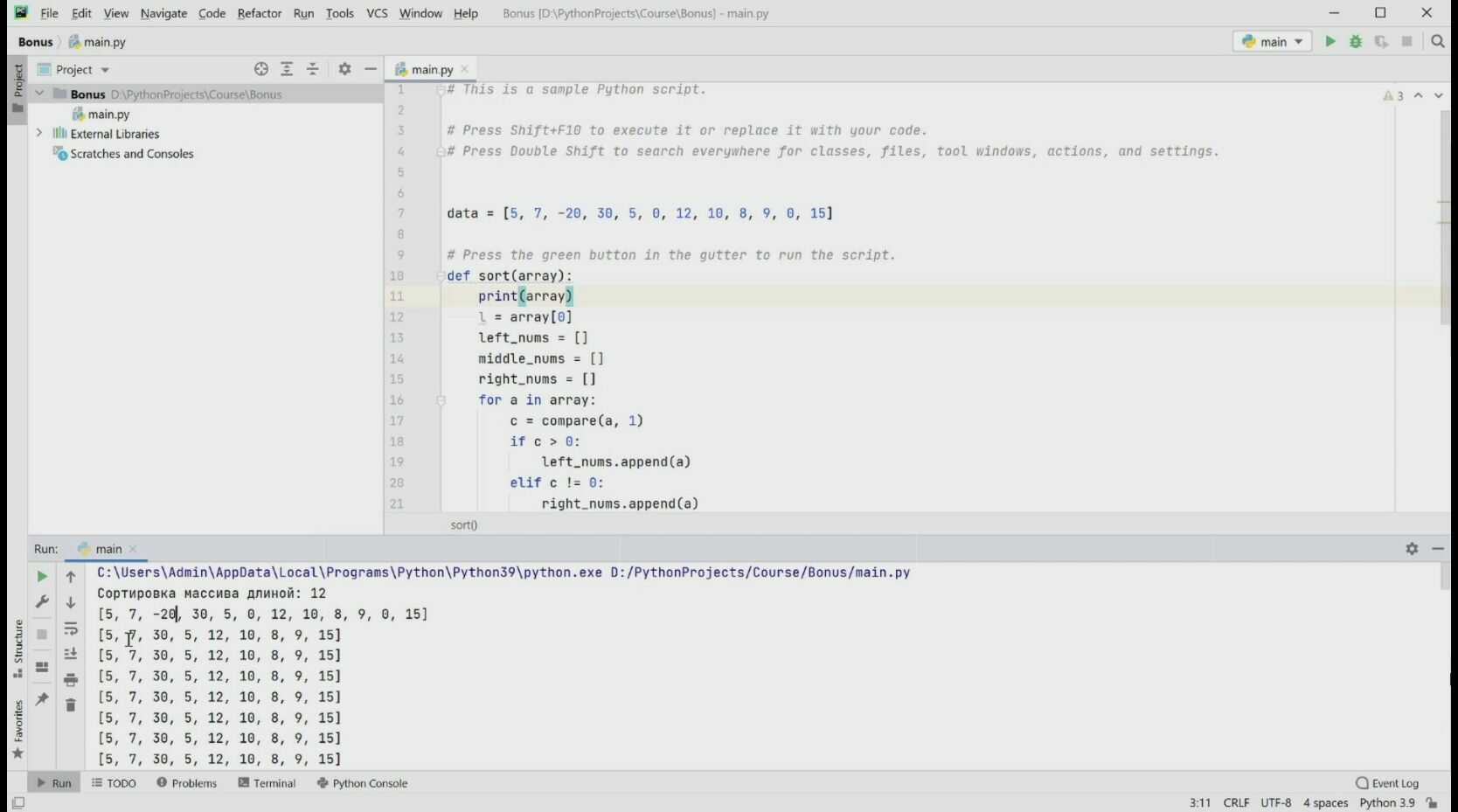The height and width of the screenshot is (812, 1458).
Task: Print console output icon
Action: click(x=71, y=679)
